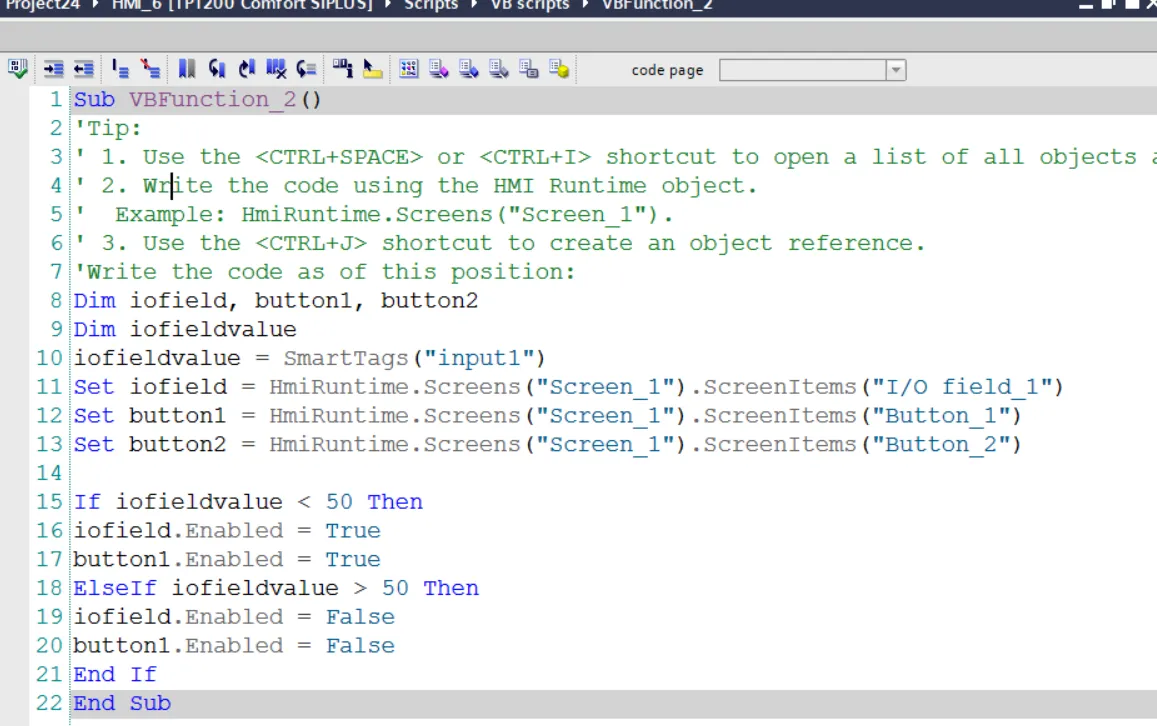Comment out the selected lines
The image size is (1157, 726).
point(120,69)
